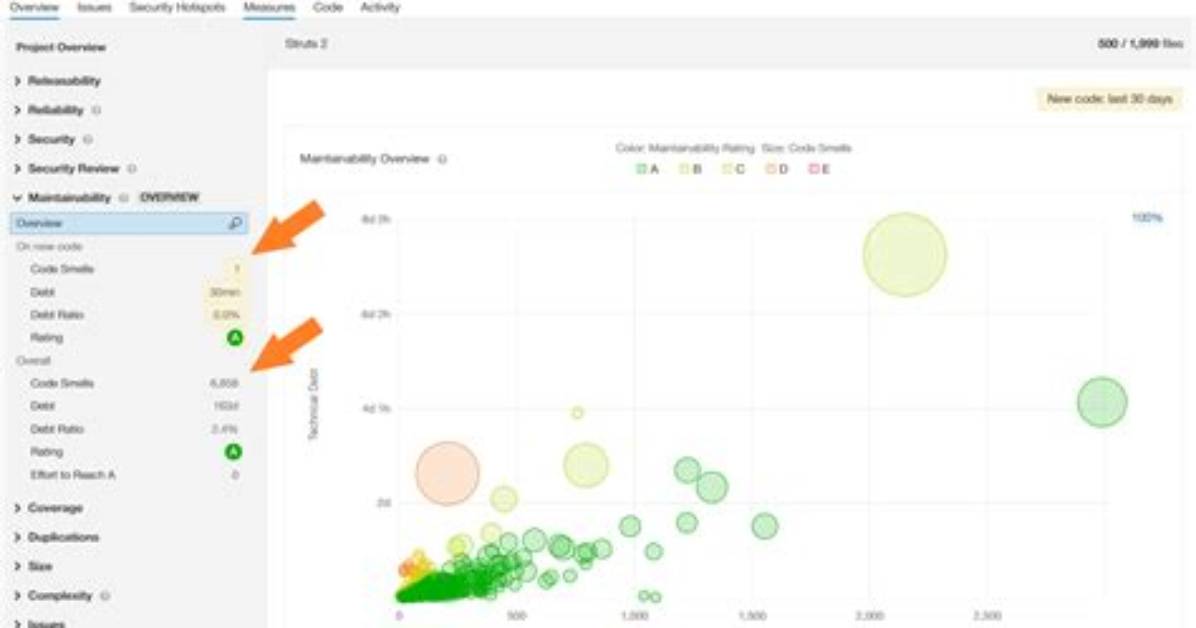Screen dimensions: 1196x628
Task: Open the Overview tab
Action: click(x=34, y=8)
